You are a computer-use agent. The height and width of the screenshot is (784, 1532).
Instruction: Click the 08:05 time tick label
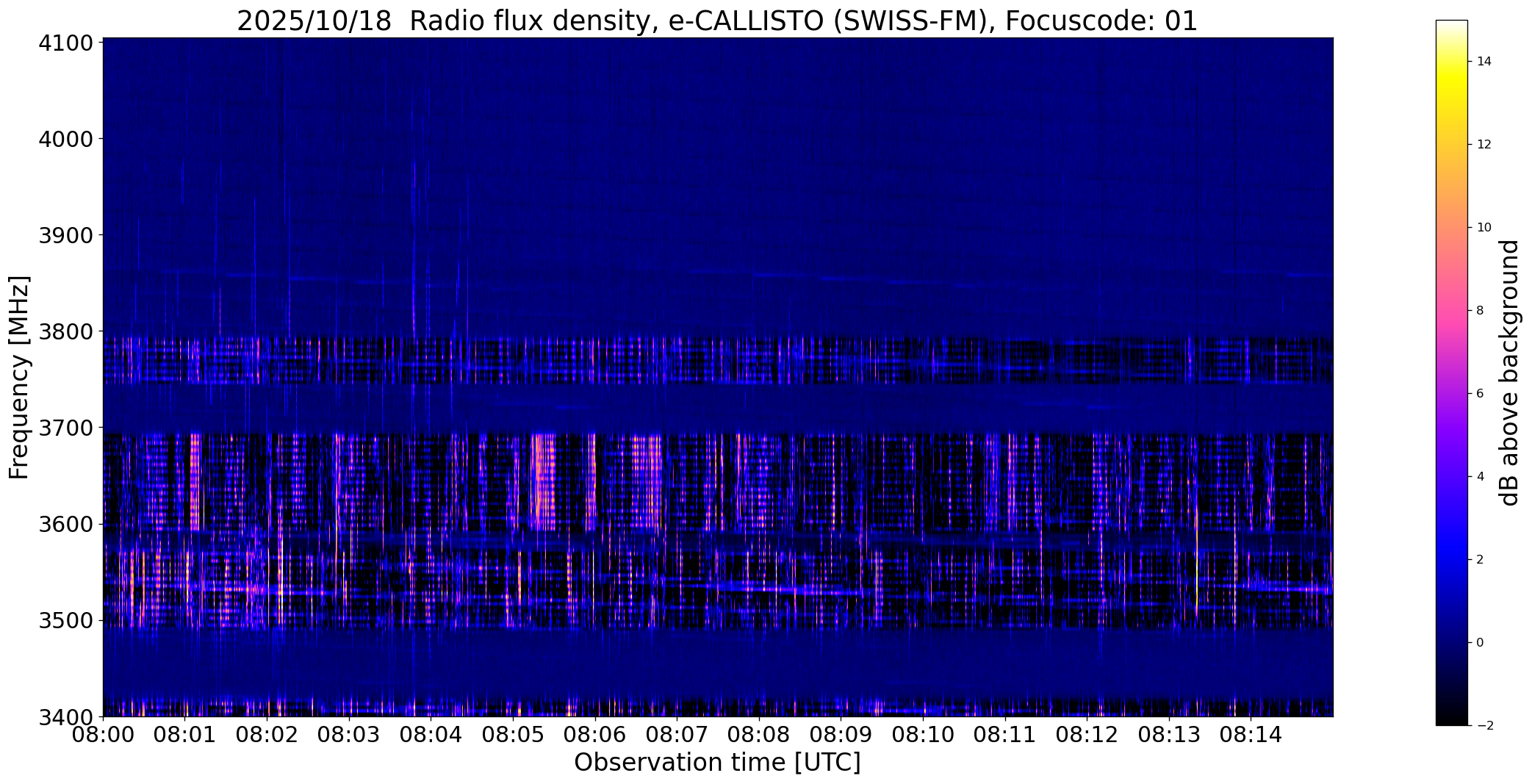tap(513, 734)
